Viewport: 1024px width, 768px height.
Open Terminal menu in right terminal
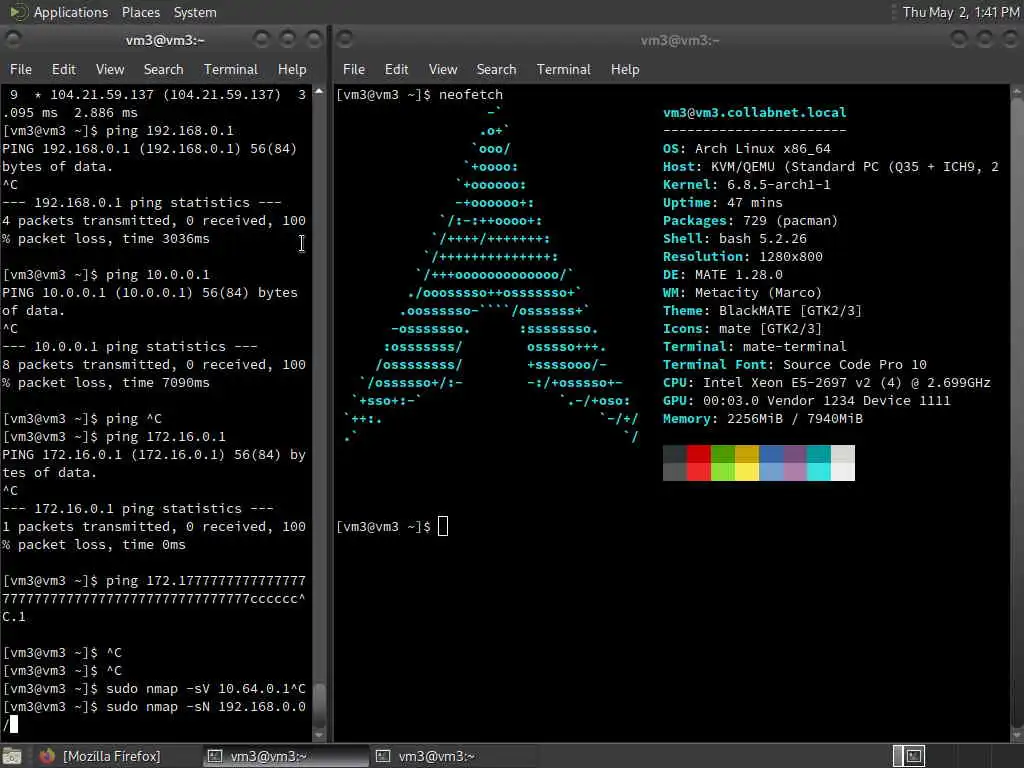click(x=564, y=69)
